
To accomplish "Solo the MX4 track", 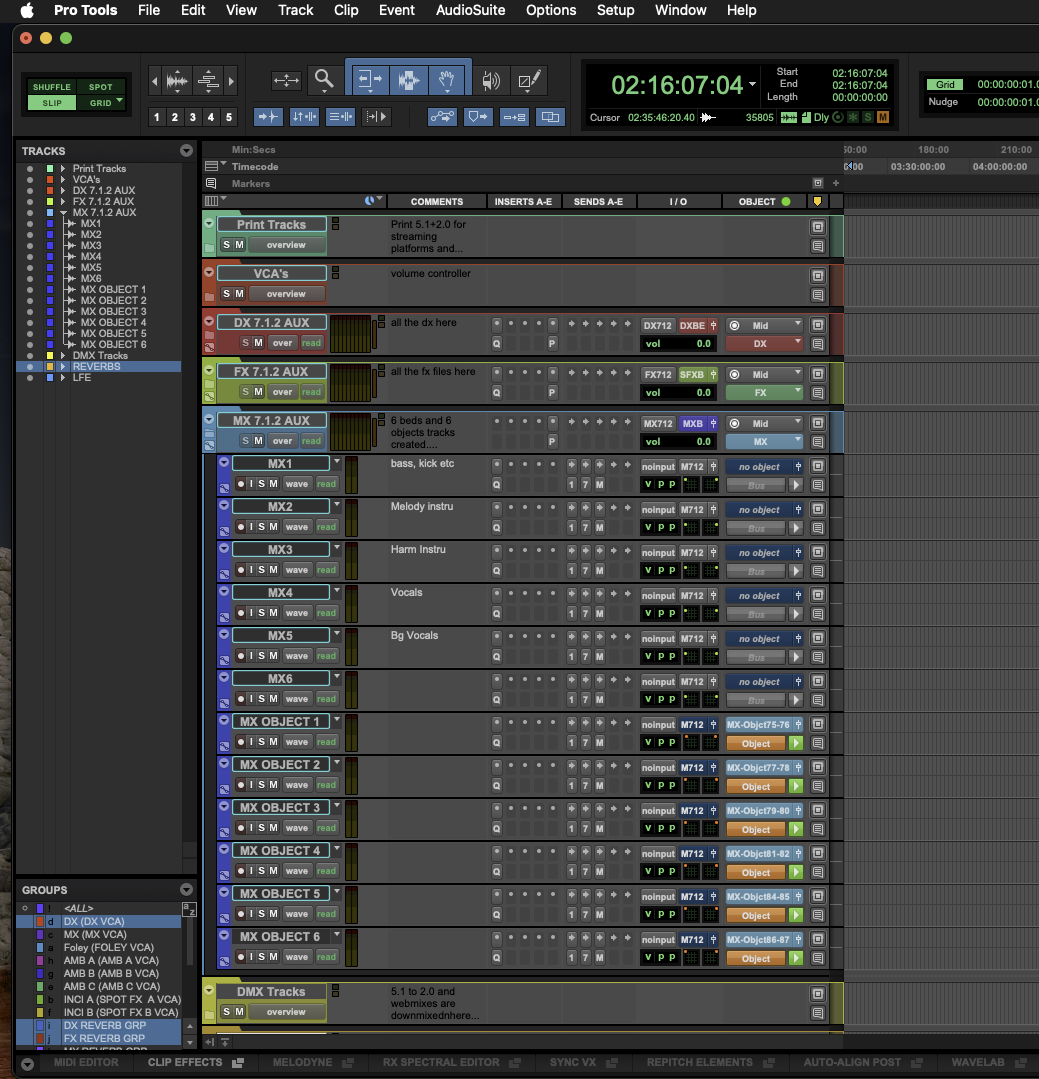I will pyautogui.click(x=261, y=612).
